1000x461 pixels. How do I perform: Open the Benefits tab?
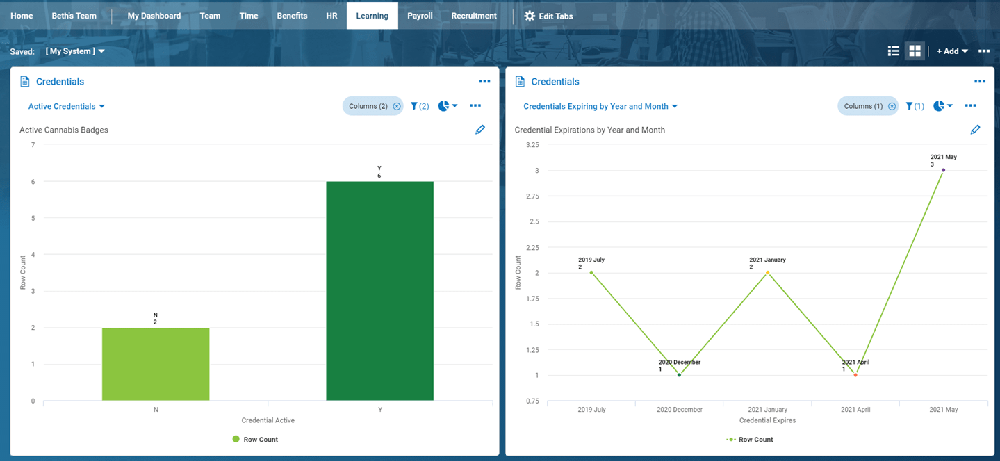point(291,16)
